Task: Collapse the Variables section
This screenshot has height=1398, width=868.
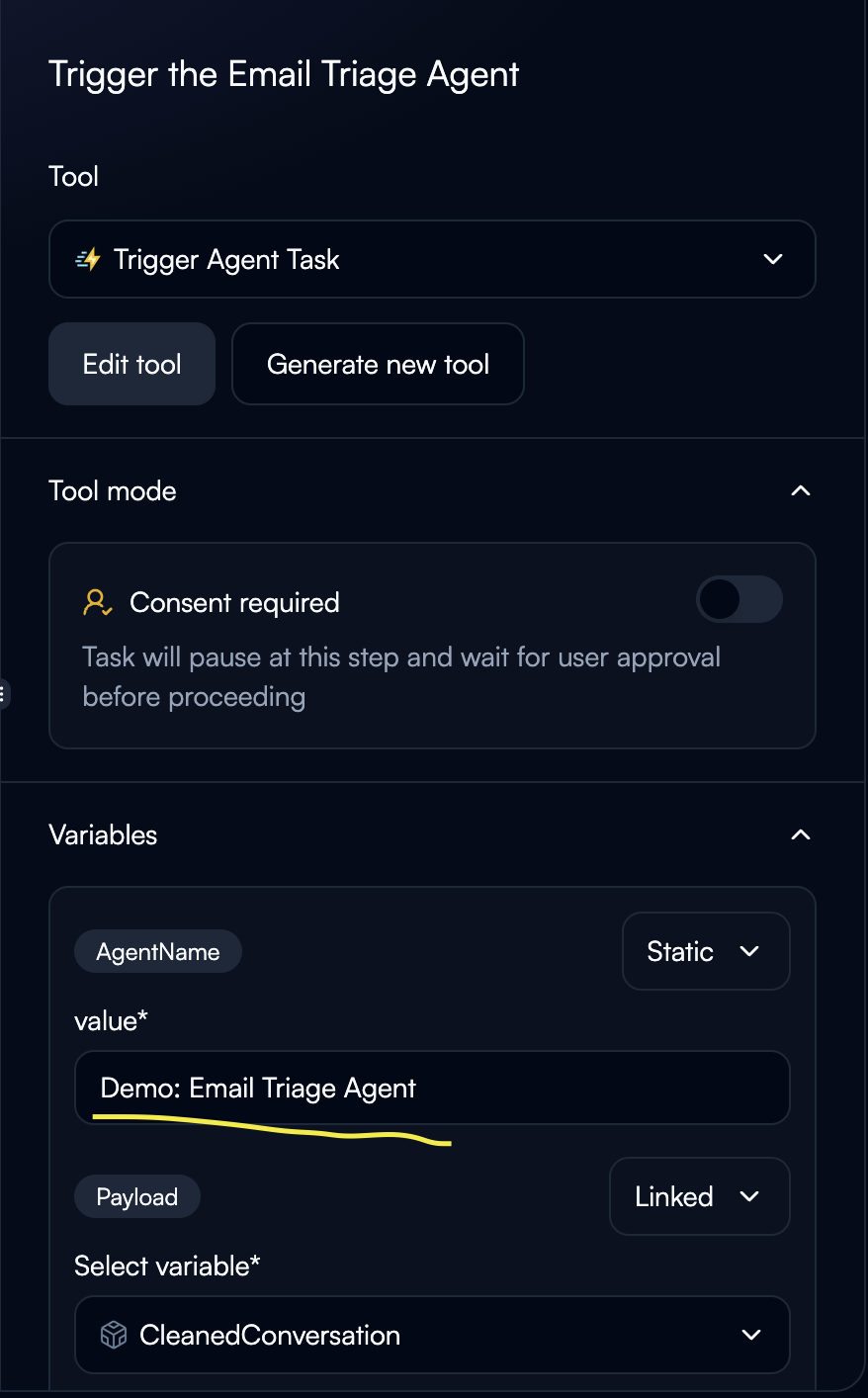Action: (801, 833)
